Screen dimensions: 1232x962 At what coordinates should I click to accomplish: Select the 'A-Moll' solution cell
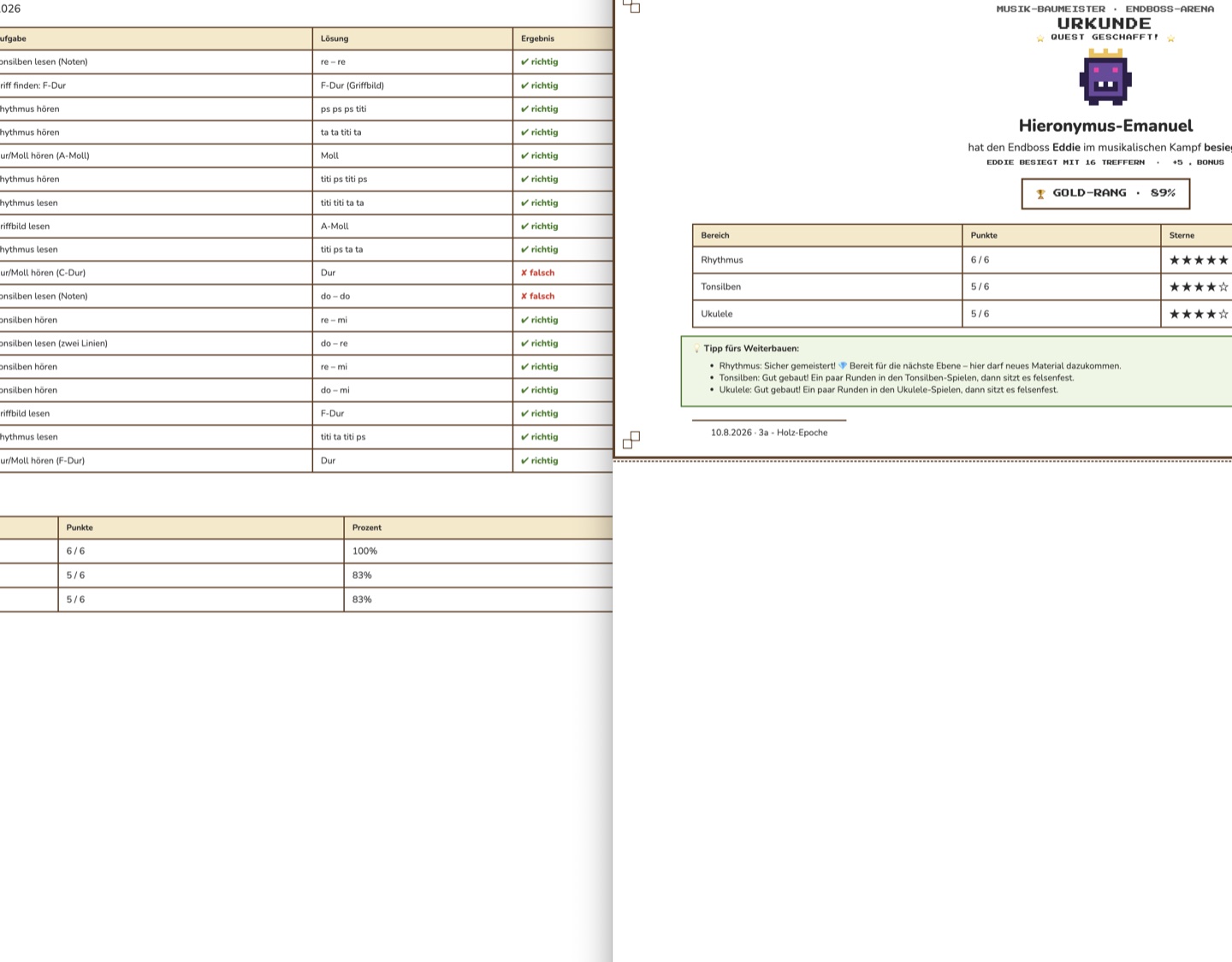(412, 226)
